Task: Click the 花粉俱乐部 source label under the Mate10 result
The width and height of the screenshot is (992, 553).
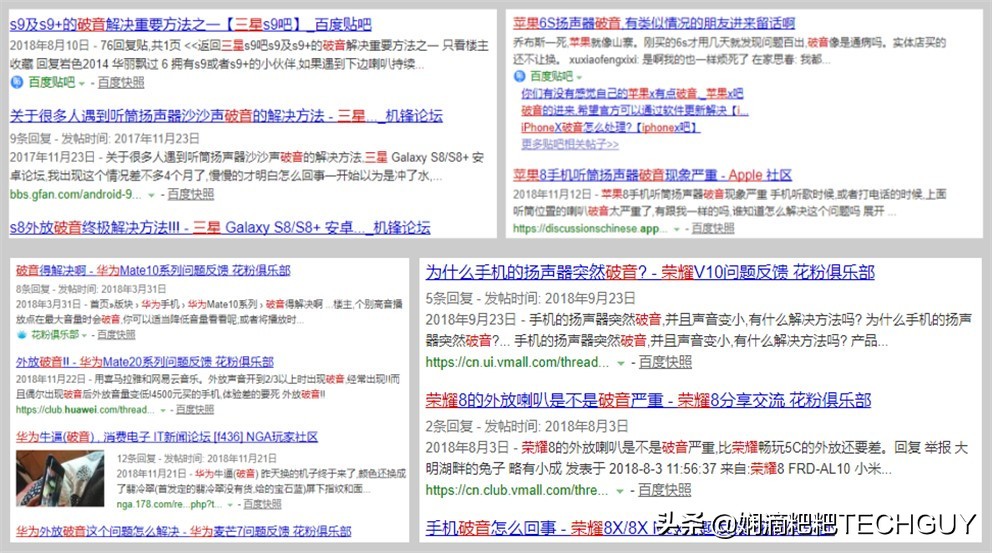Action: click(55, 335)
